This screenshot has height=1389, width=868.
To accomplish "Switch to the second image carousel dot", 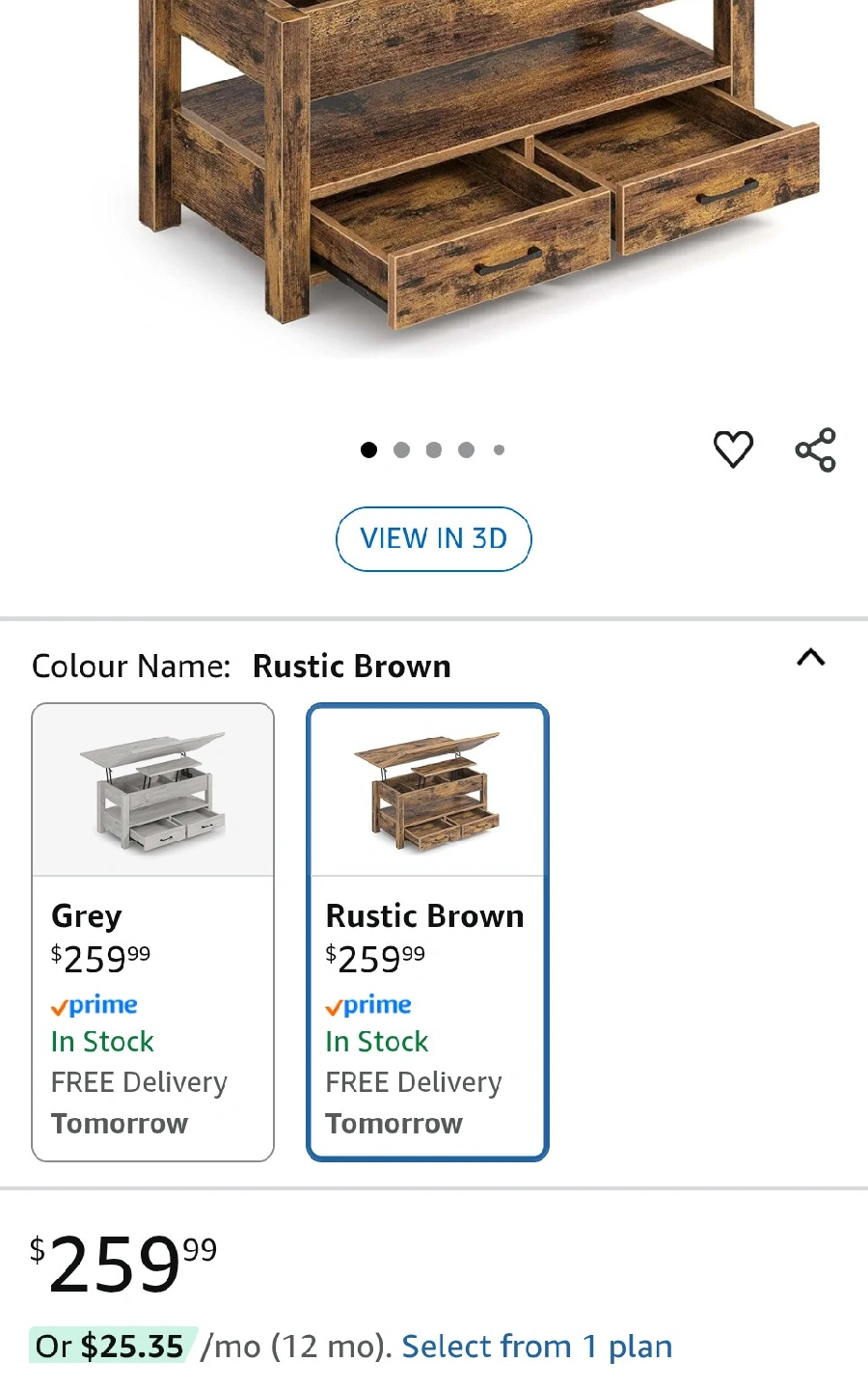I will (x=402, y=449).
